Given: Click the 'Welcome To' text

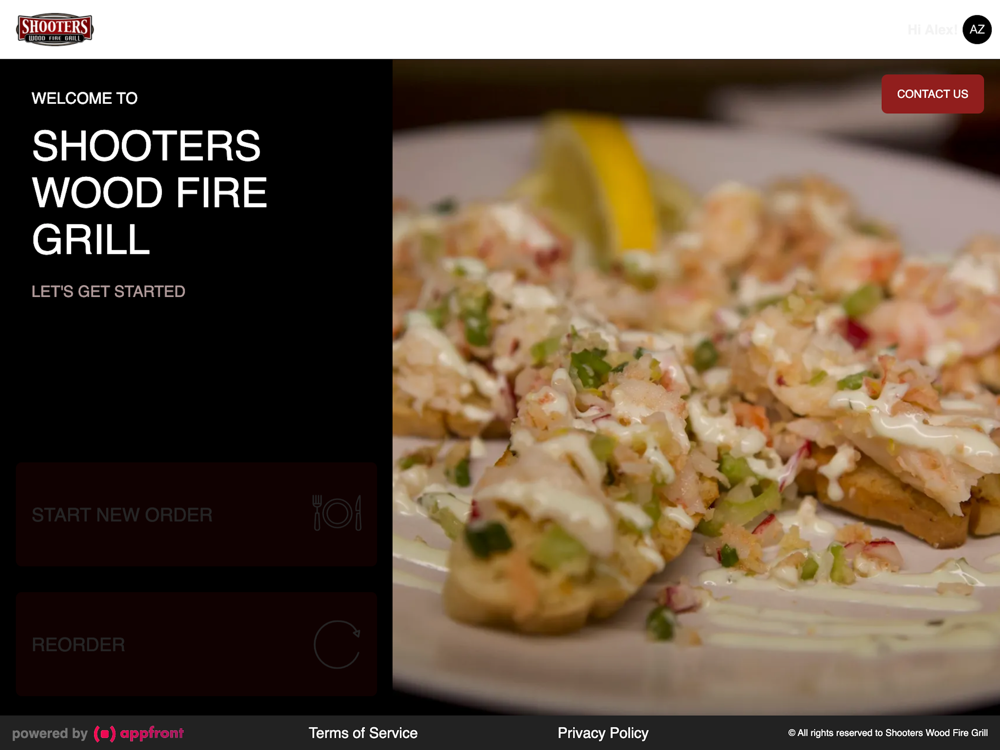Looking at the screenshot, I should point(84,98).
